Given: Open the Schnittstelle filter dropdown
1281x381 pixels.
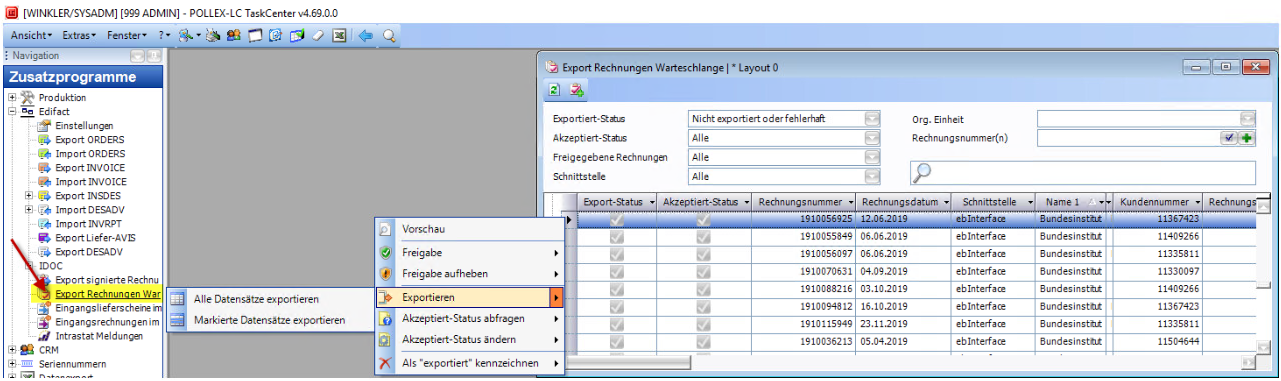Looking at the screenshot, I should tap(873, 176).
